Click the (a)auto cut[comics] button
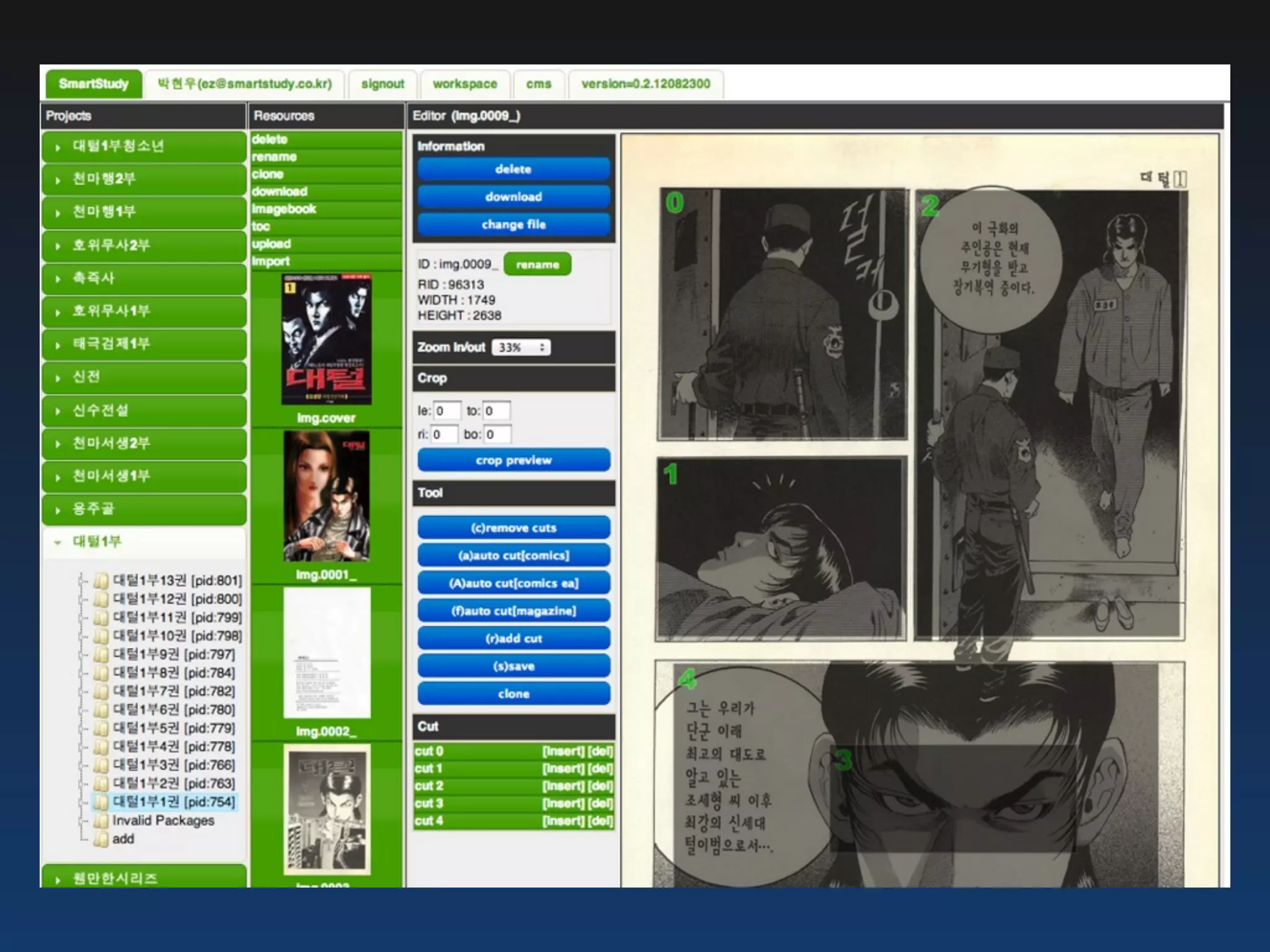This screenshot has width=1270, height=952. pyautogui.click(x=513, y=556)
